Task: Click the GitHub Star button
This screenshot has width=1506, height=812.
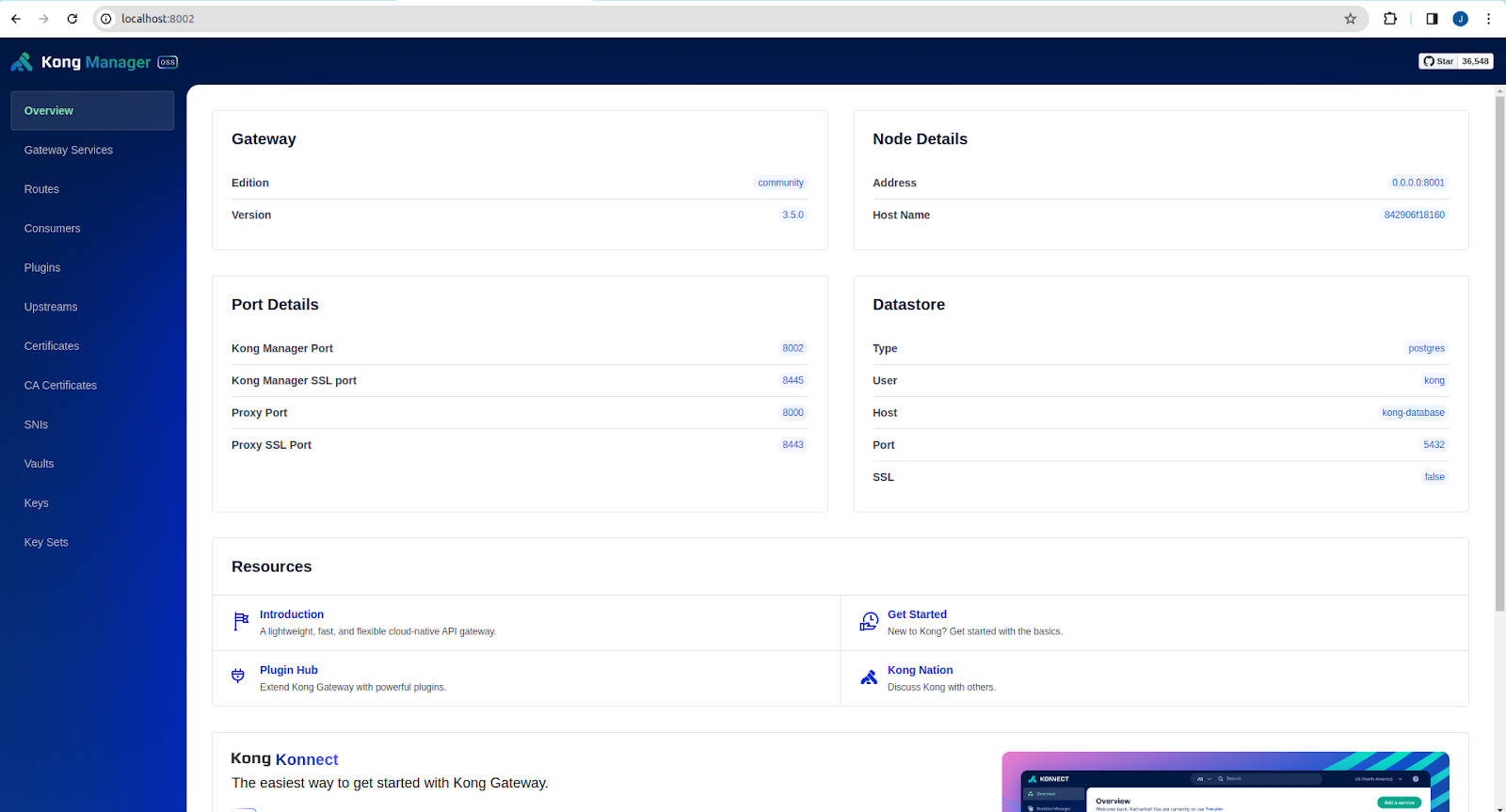Action: point(1438,61)
